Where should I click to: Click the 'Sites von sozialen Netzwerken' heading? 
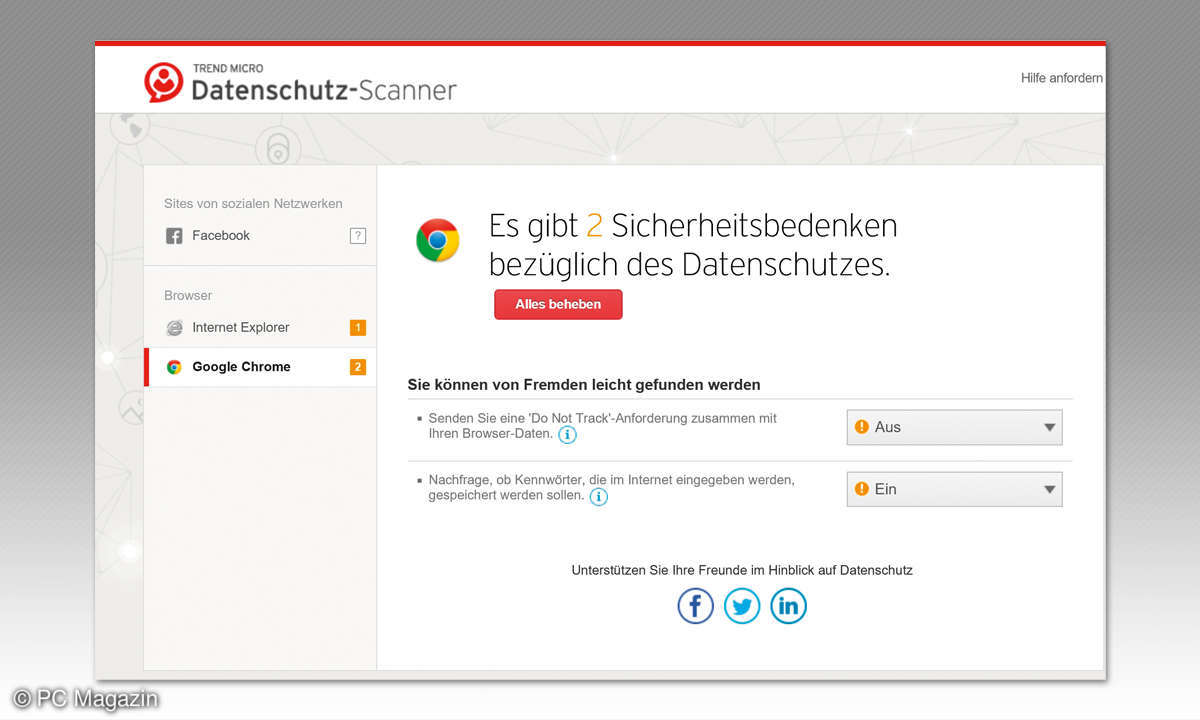click(253, 204)
